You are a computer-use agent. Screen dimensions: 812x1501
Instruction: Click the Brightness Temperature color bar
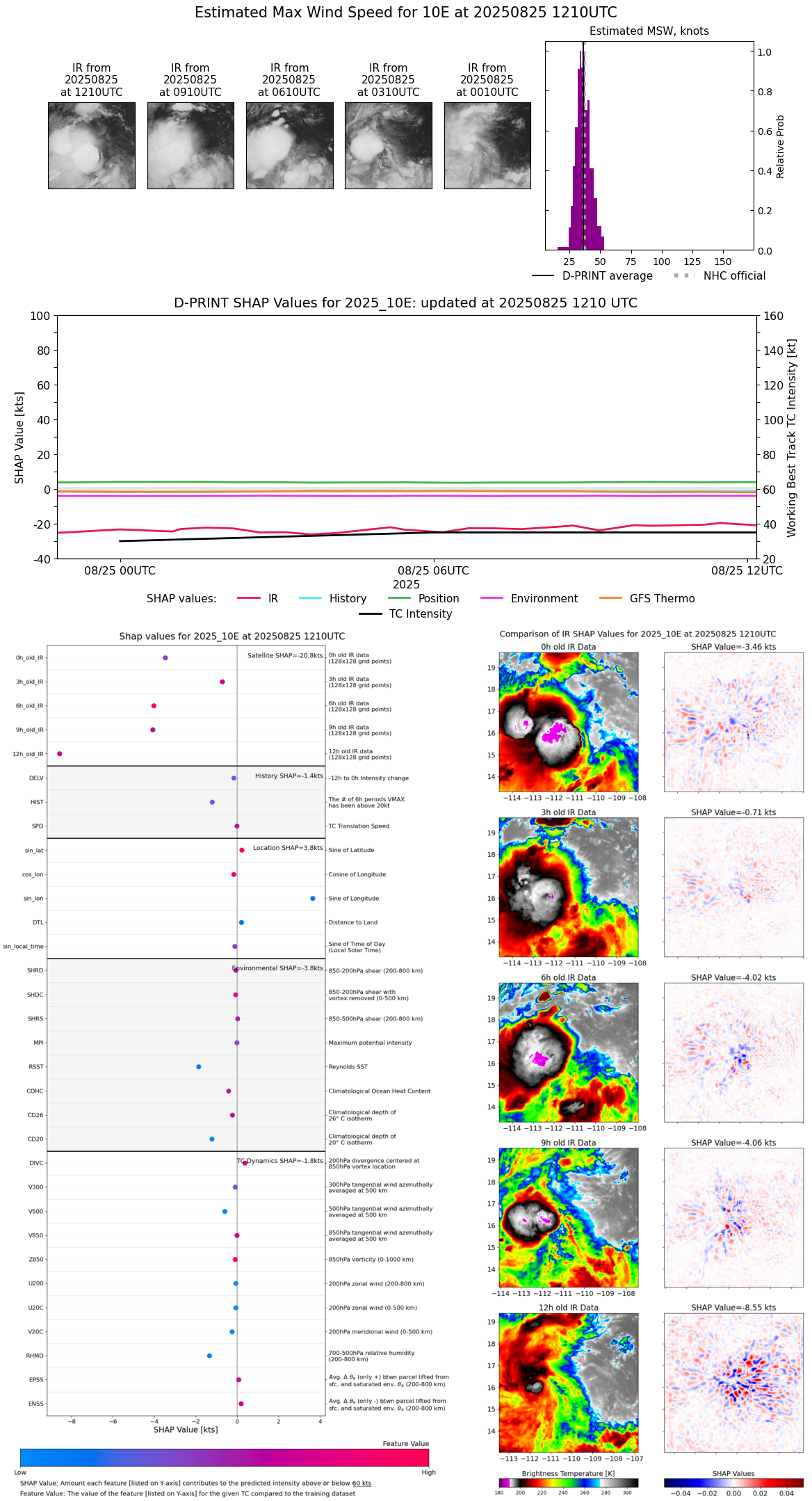tap(568, 1482)
